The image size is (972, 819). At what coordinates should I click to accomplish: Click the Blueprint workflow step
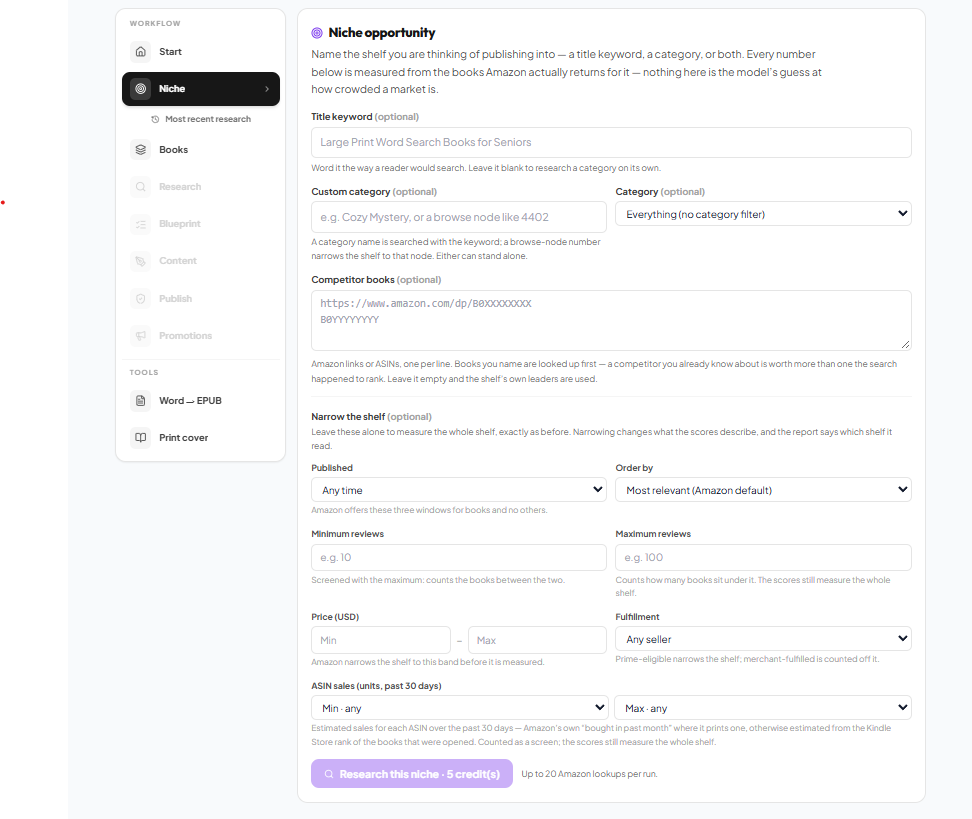201,224
